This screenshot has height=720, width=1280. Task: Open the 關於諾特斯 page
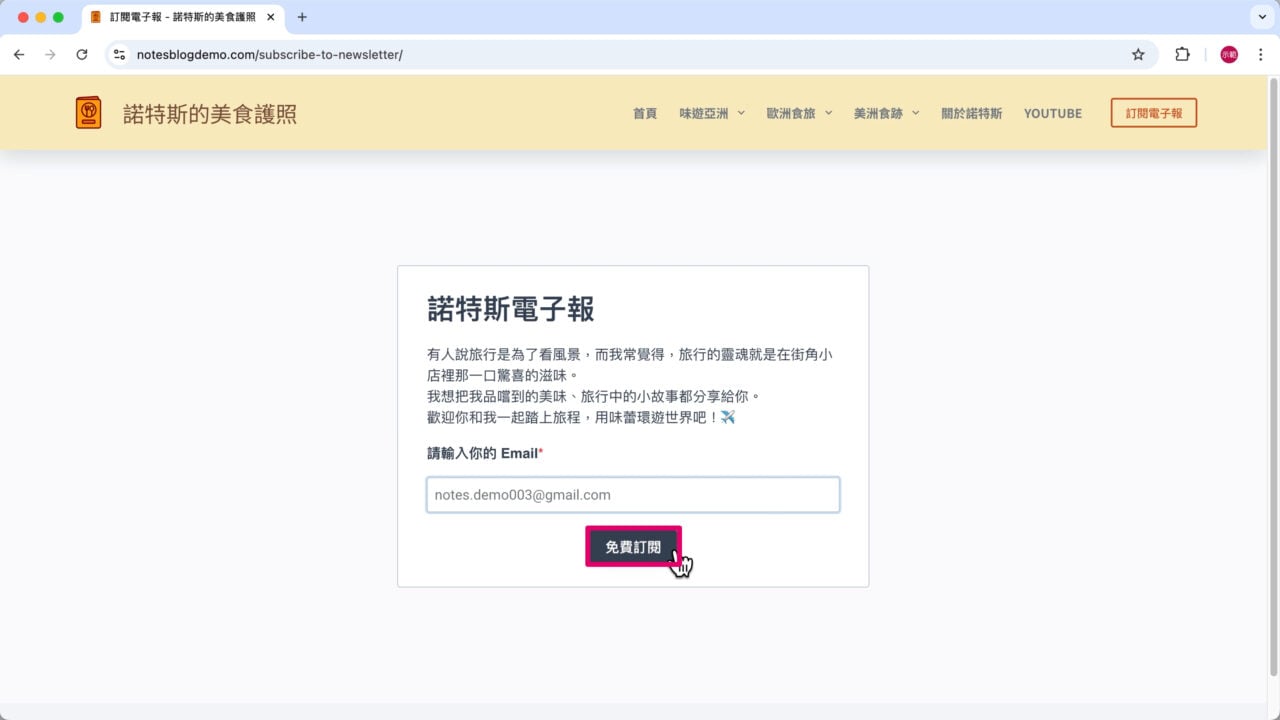(971, 113)
